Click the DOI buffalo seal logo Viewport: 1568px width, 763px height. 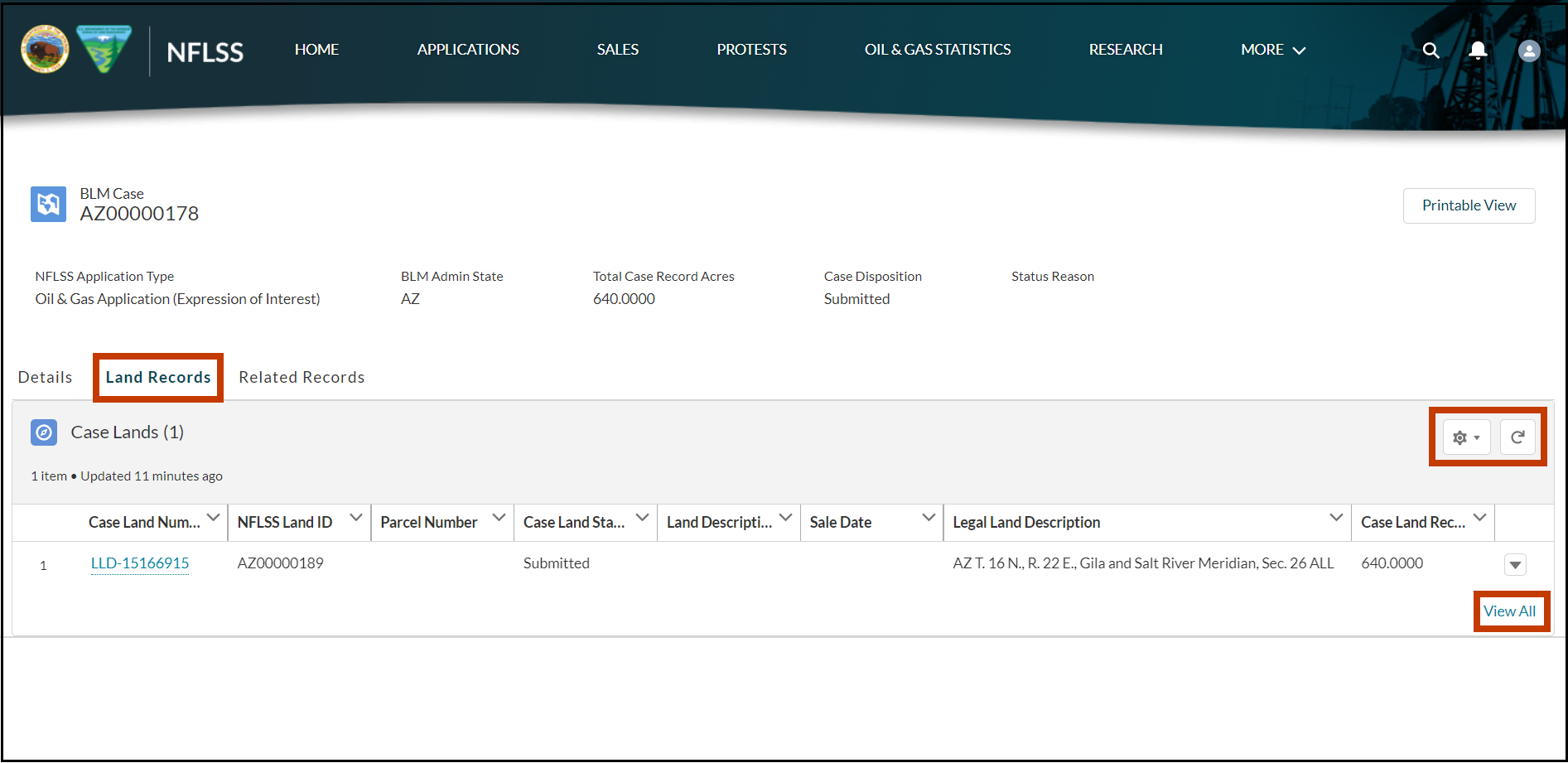pyautogui.click(x=44, y=50)
